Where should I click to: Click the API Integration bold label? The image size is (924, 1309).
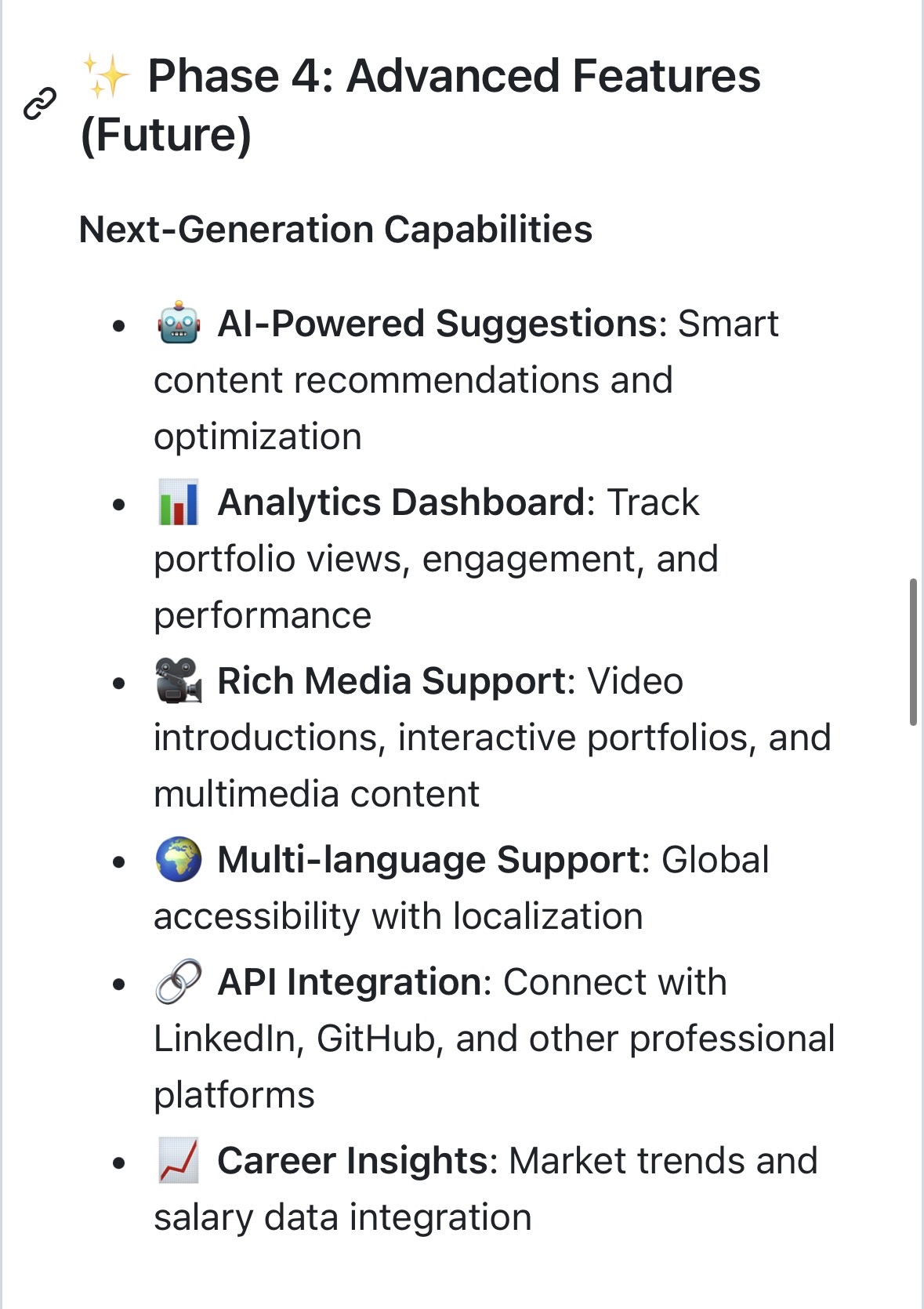349,981
